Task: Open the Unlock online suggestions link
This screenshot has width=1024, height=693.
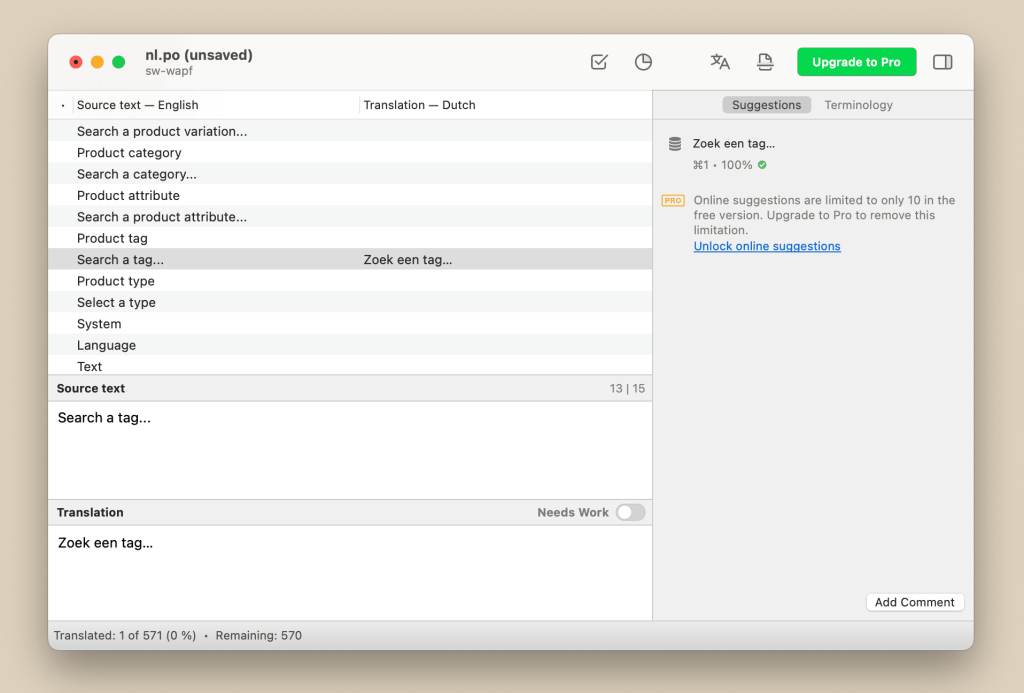Action: click(x=766, y=246)
